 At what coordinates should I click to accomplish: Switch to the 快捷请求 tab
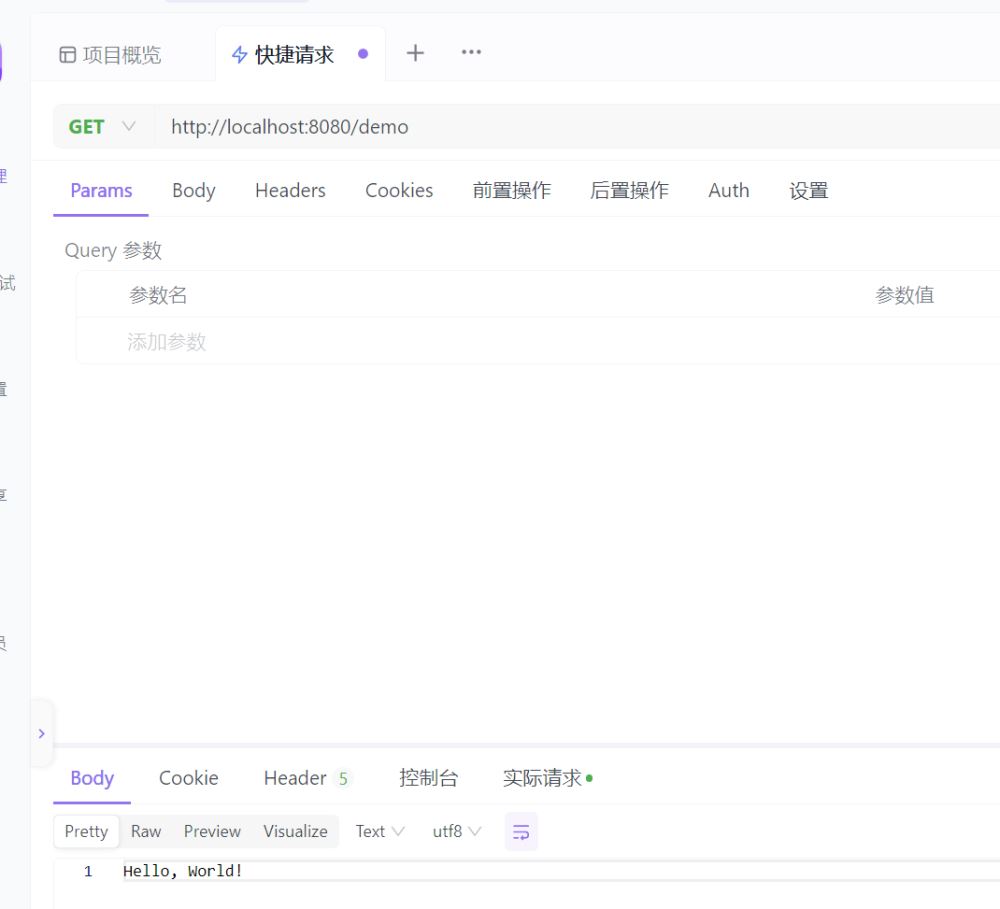pyautogui.click(x=300, y=55)
